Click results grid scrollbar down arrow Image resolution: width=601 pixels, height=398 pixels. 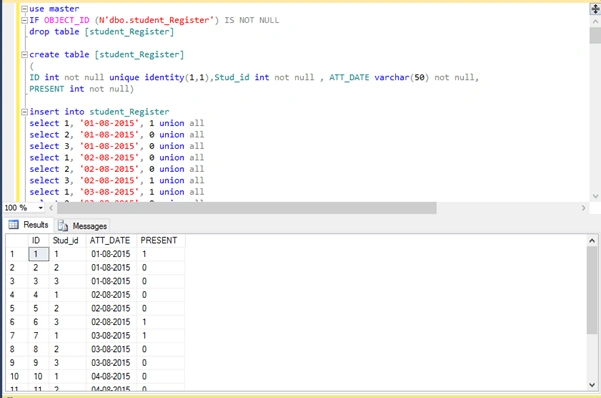pos(592,385)
